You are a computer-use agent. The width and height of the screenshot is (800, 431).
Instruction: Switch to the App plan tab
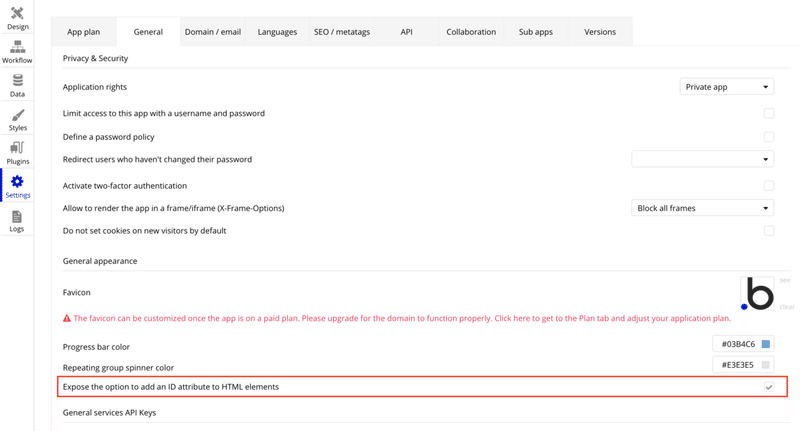pos(84,32)
